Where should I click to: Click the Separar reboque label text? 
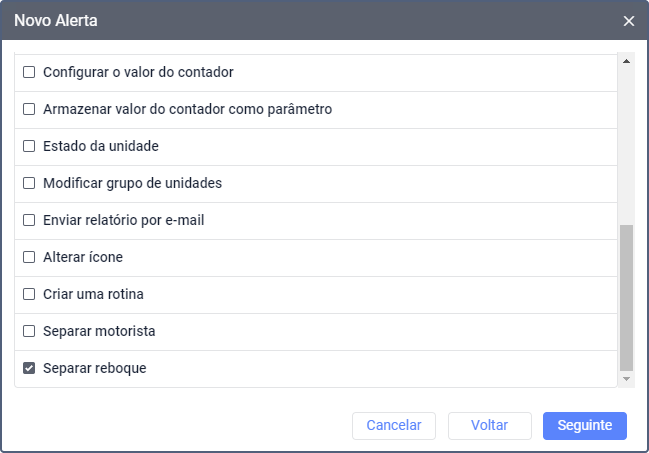click(95, 368)
